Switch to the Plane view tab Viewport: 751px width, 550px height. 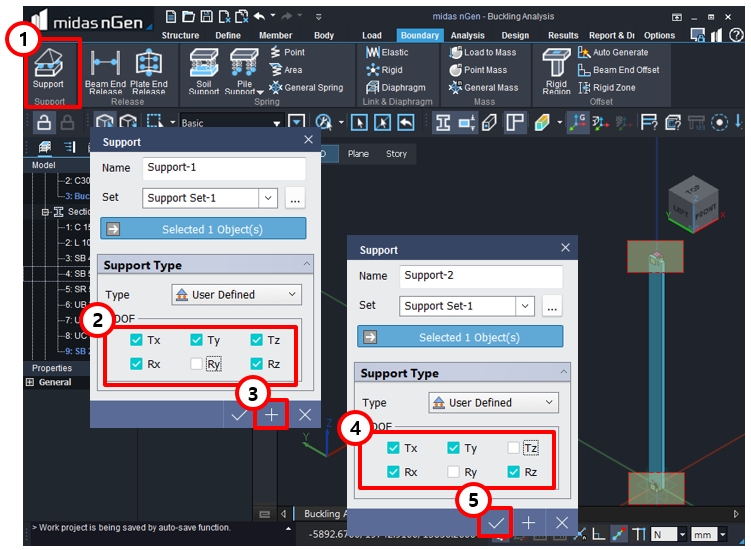(358, 154)
